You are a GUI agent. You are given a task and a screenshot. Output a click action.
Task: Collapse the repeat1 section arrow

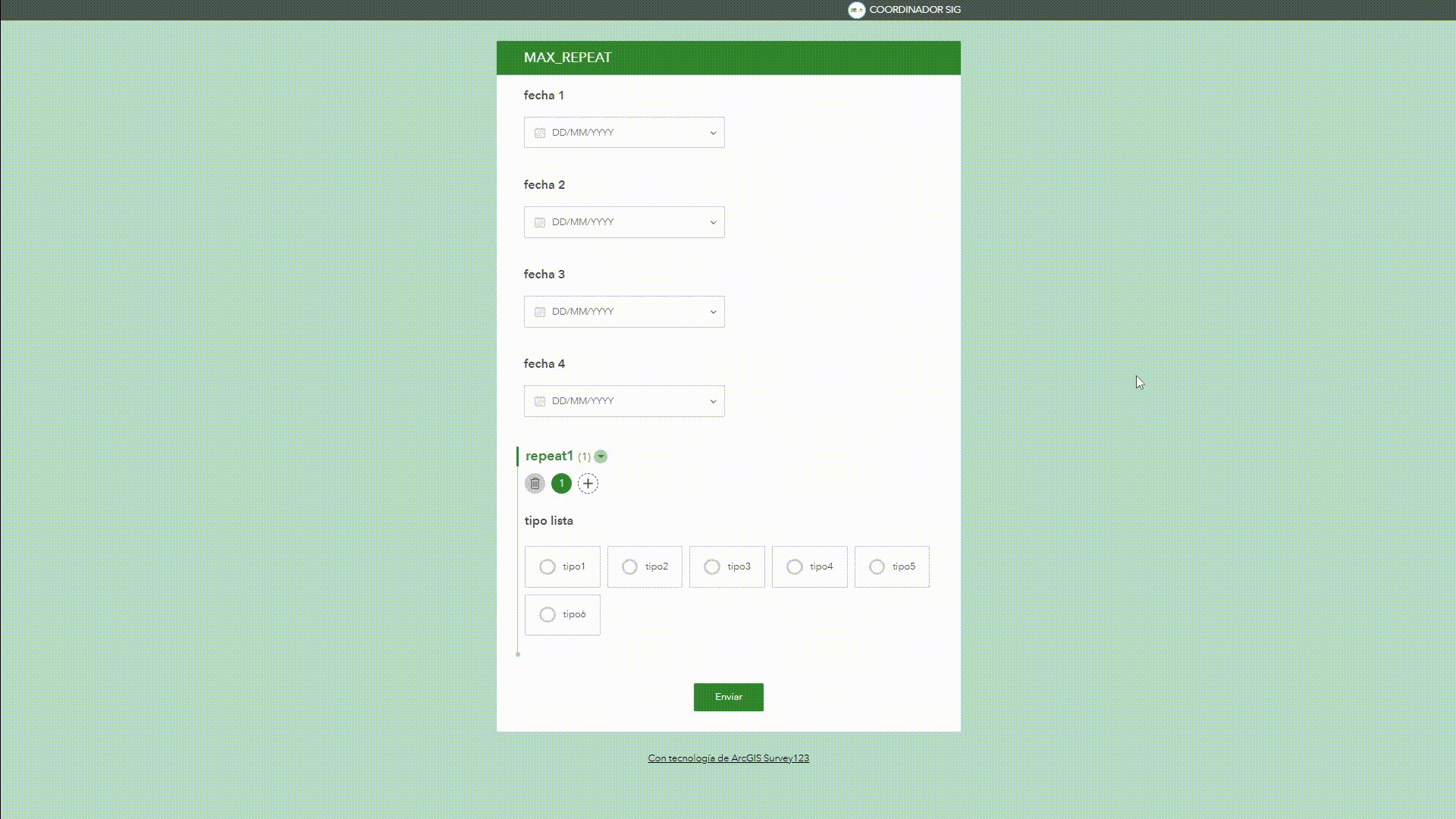pyautogui.click(x=601, y=457)
